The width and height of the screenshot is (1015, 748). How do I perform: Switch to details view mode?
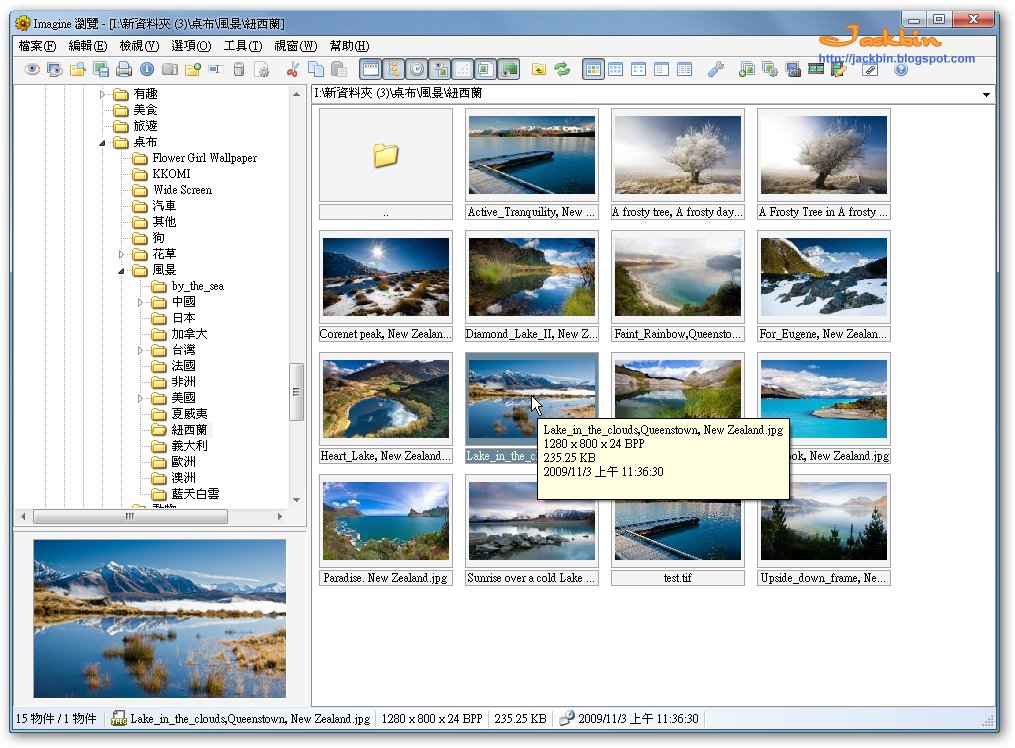pos(684,69)
